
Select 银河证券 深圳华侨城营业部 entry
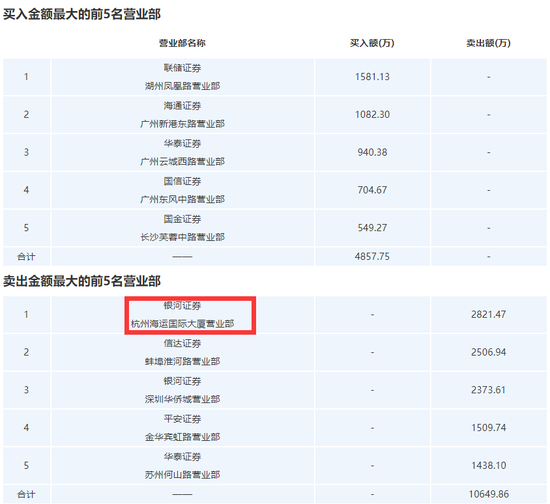tap(182, 390)
